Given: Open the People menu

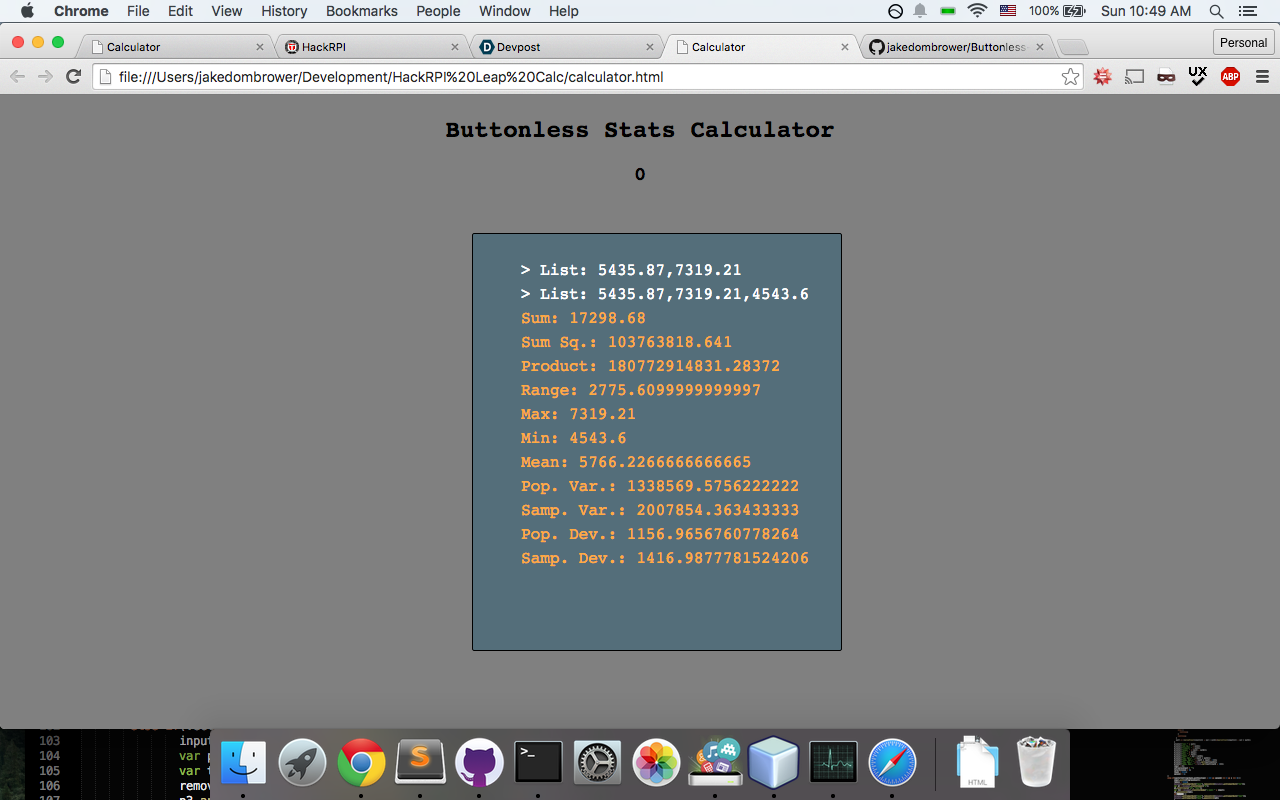Looking at the screenshot, I should click(438, 11).
